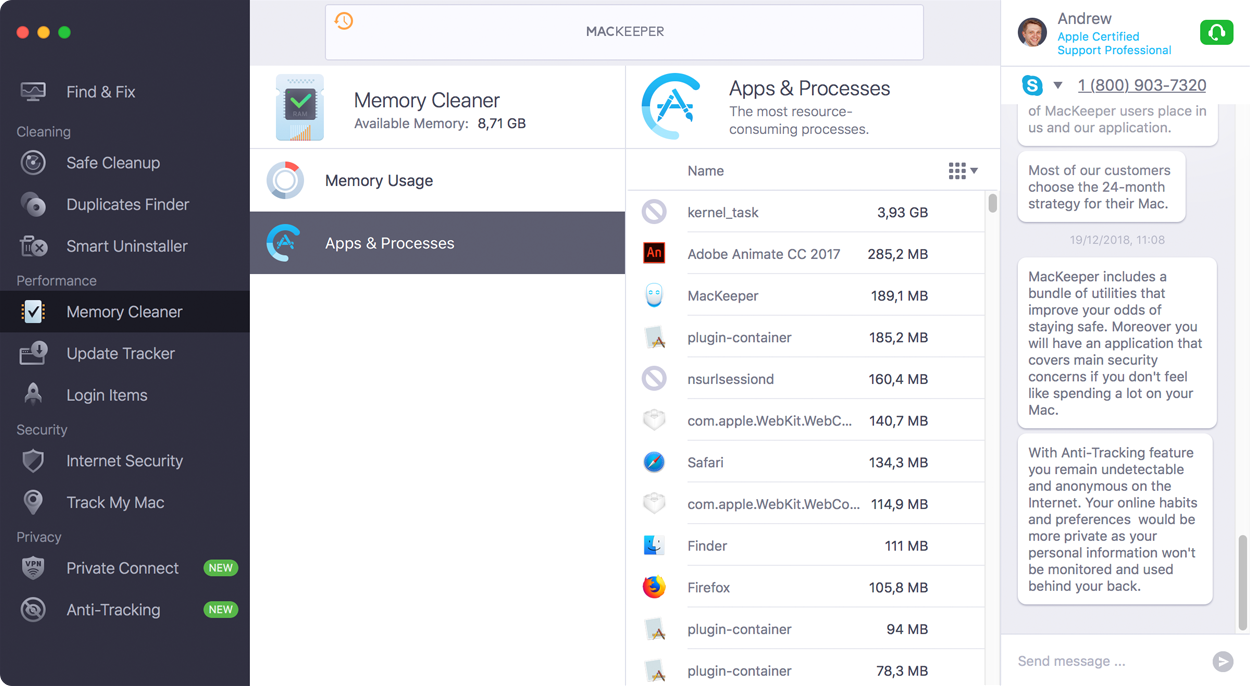Viewport: 1250px width, 686px height.
Task: Open Login Items rocket icon
Action: click(33, 395)
